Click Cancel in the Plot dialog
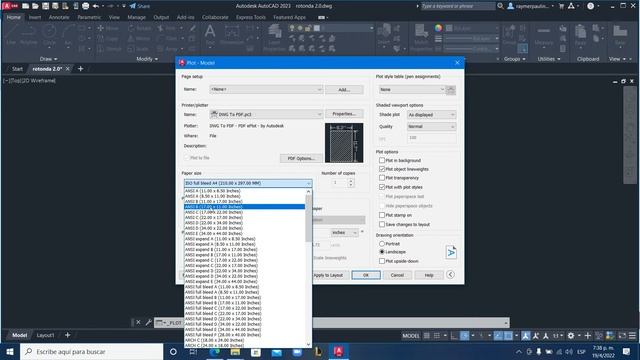This screenshot has height=360, width=640. click(x=397, y=275)
